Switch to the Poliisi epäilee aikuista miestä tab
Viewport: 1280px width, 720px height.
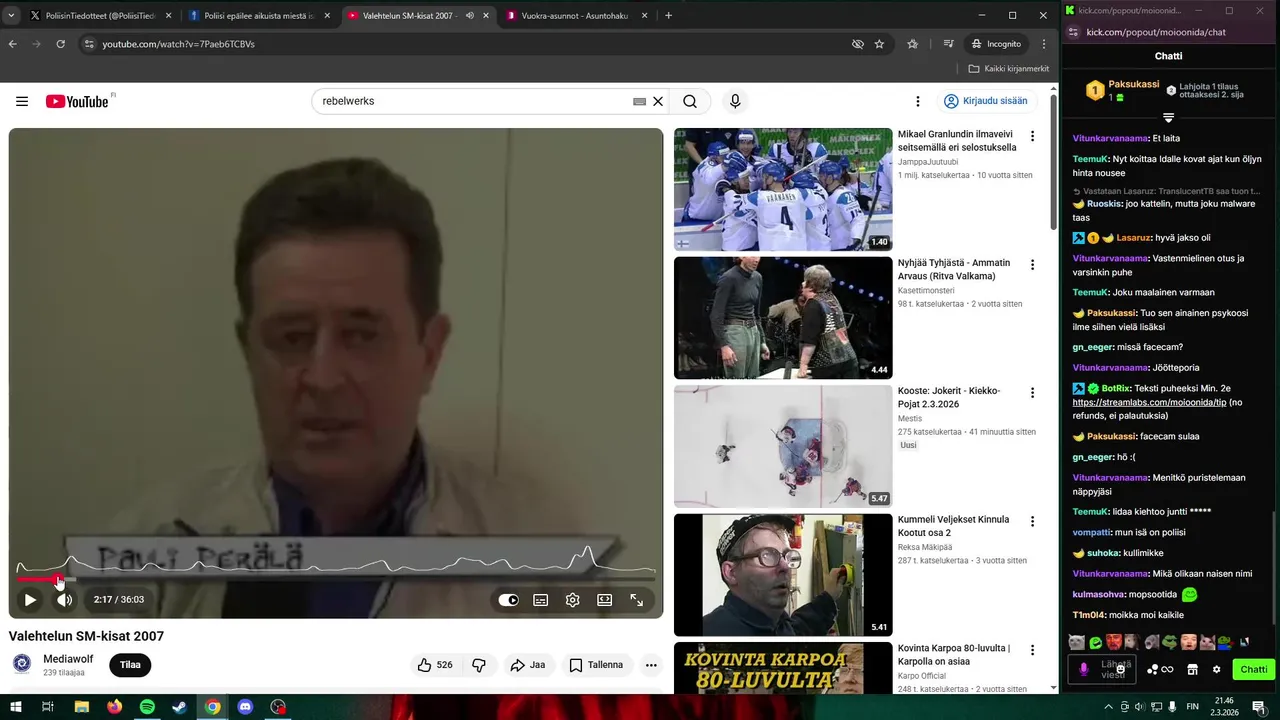(x=259, y=16)
